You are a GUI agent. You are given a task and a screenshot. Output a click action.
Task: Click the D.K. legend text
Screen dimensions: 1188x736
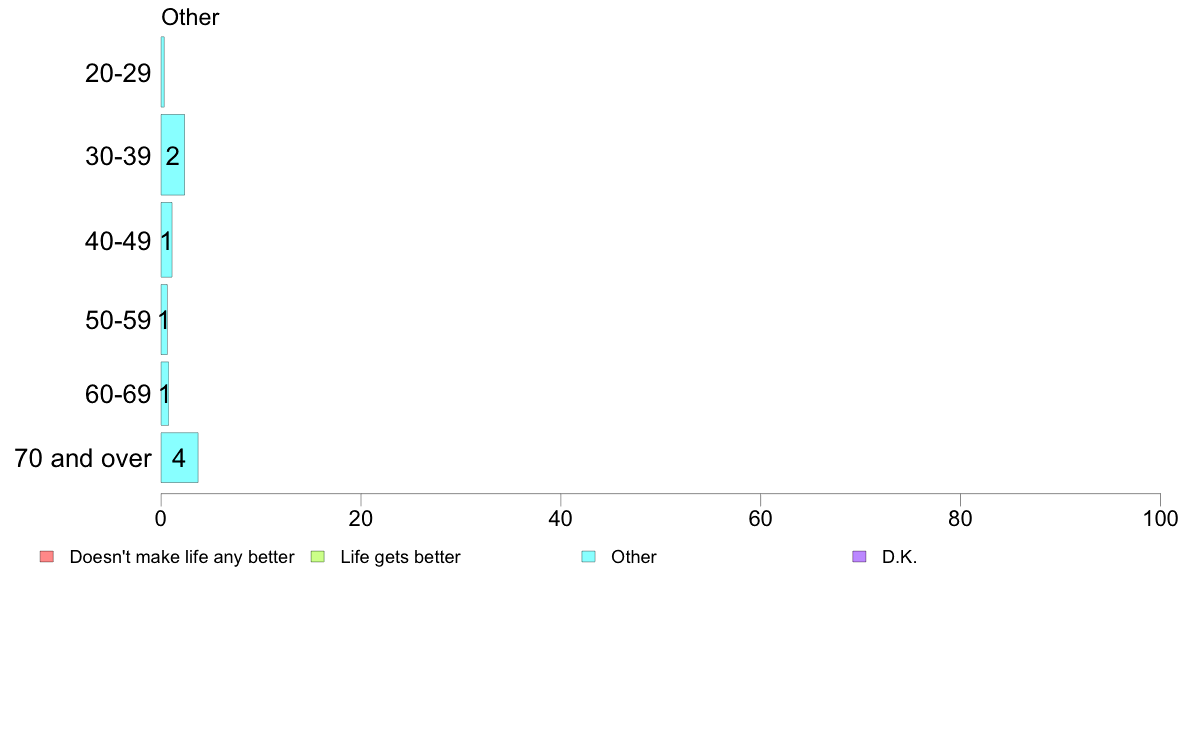click(899, 557)
